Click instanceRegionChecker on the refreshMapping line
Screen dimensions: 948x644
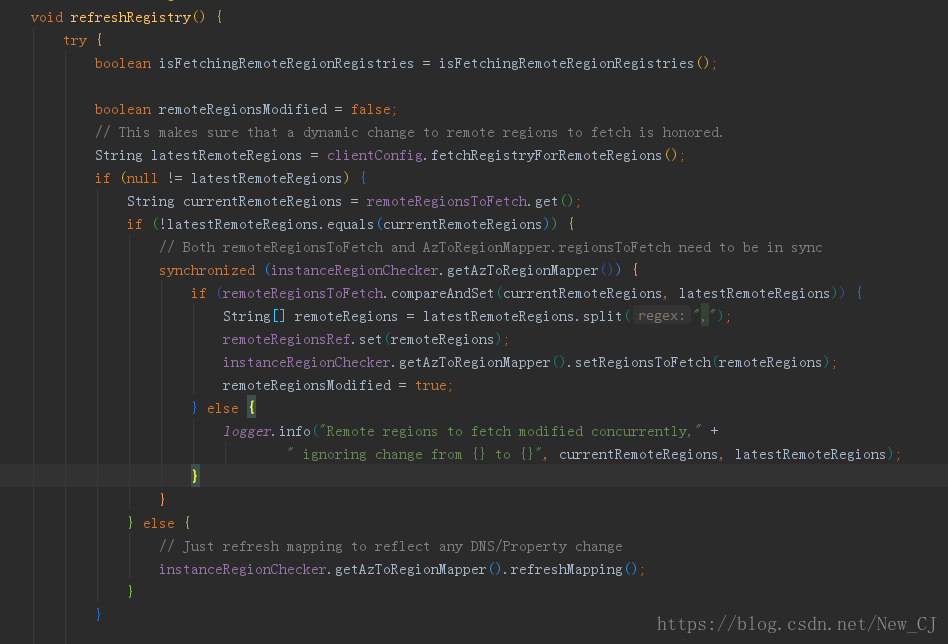click(242, 569)
